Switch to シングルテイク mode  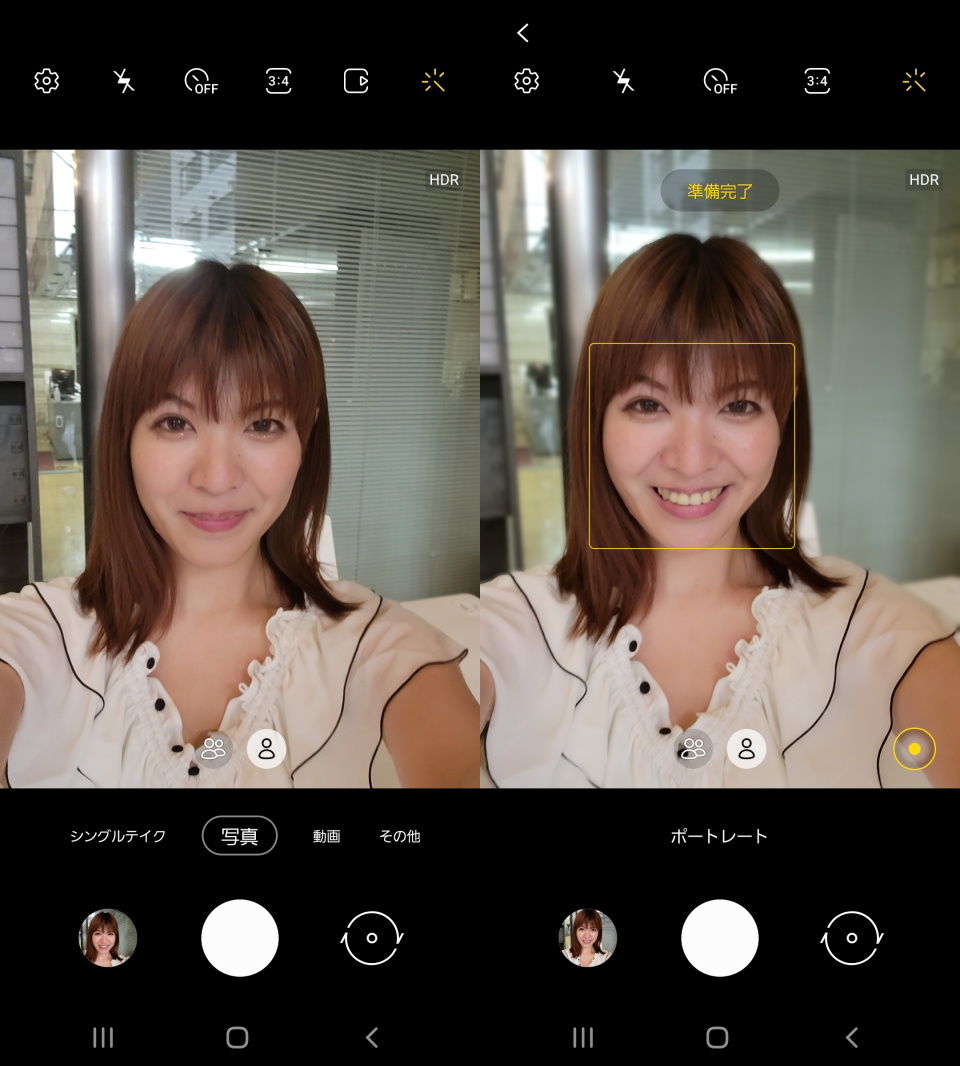pos(118,836)
